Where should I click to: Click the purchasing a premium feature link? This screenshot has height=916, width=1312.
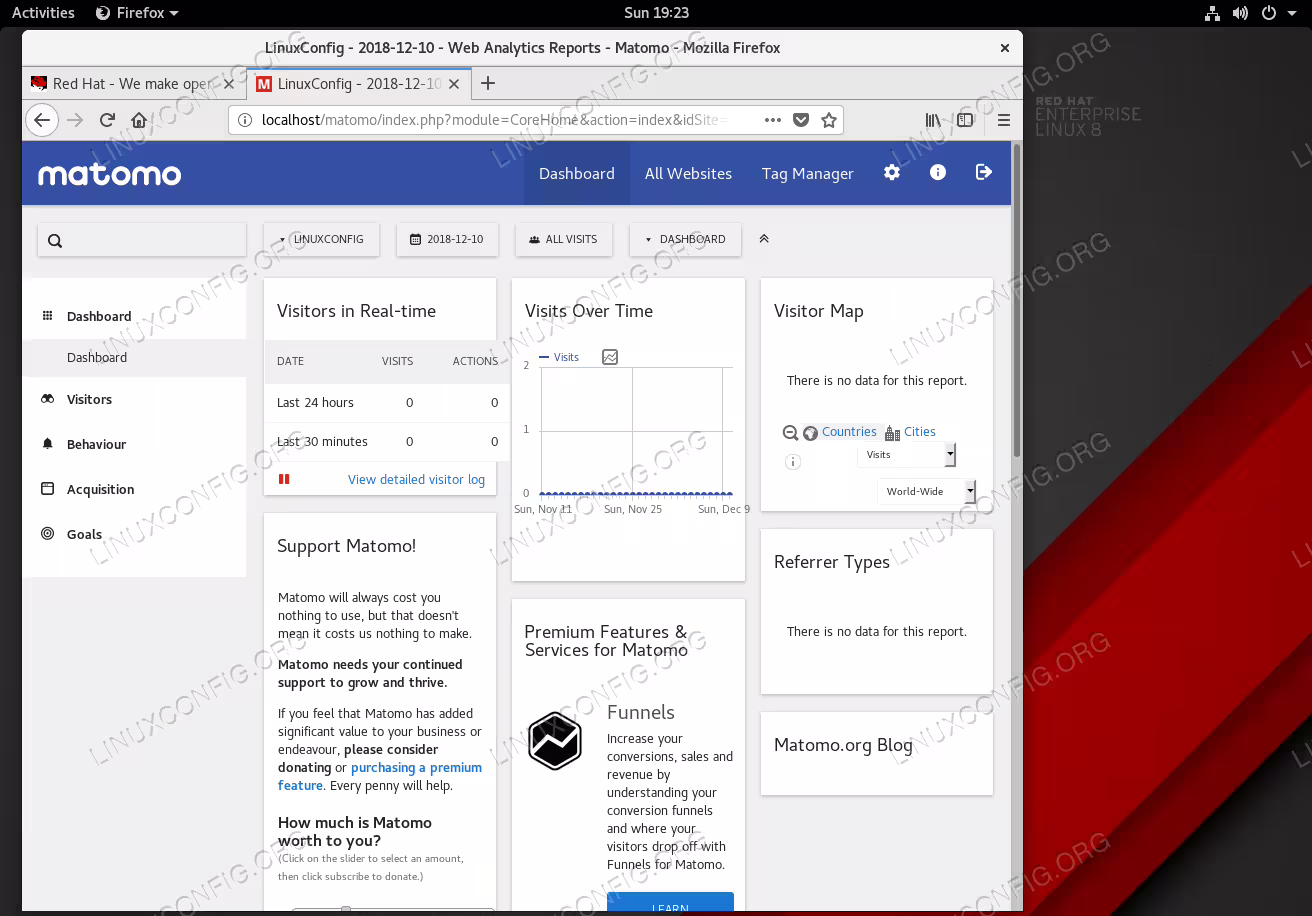tap(380, 777)
